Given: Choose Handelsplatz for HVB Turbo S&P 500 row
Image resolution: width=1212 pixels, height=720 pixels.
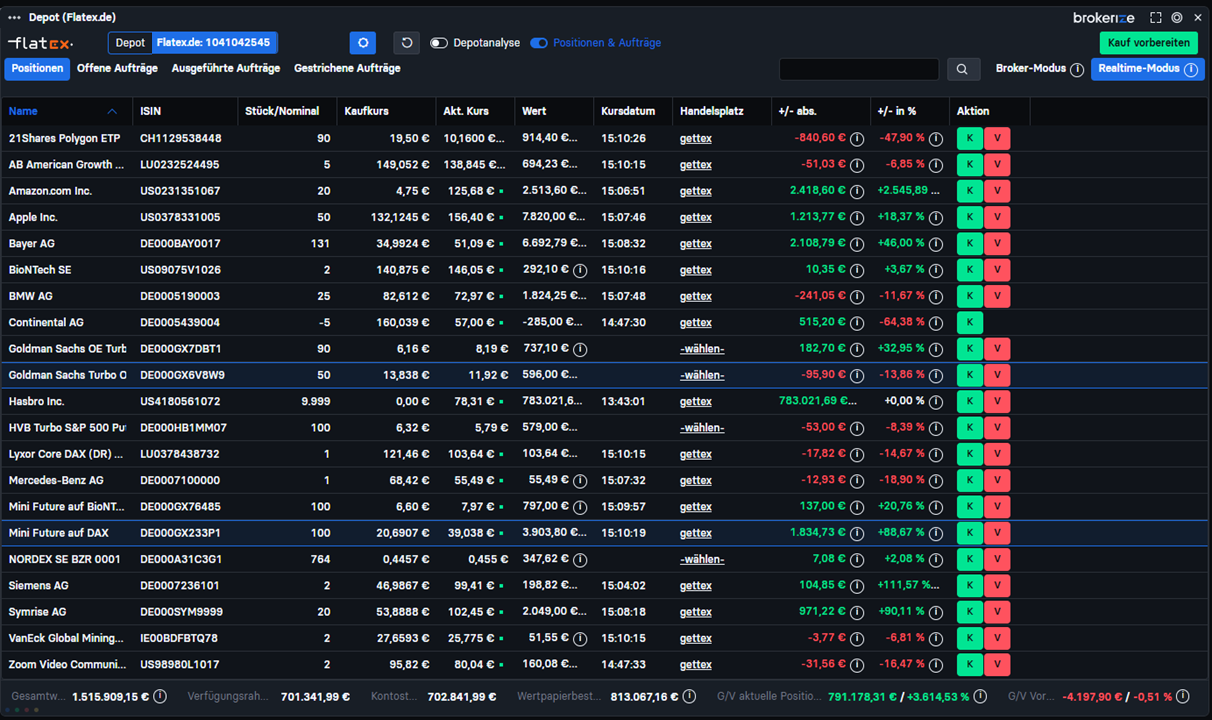Looking at the screenshot, I should (x=702, y=427).
